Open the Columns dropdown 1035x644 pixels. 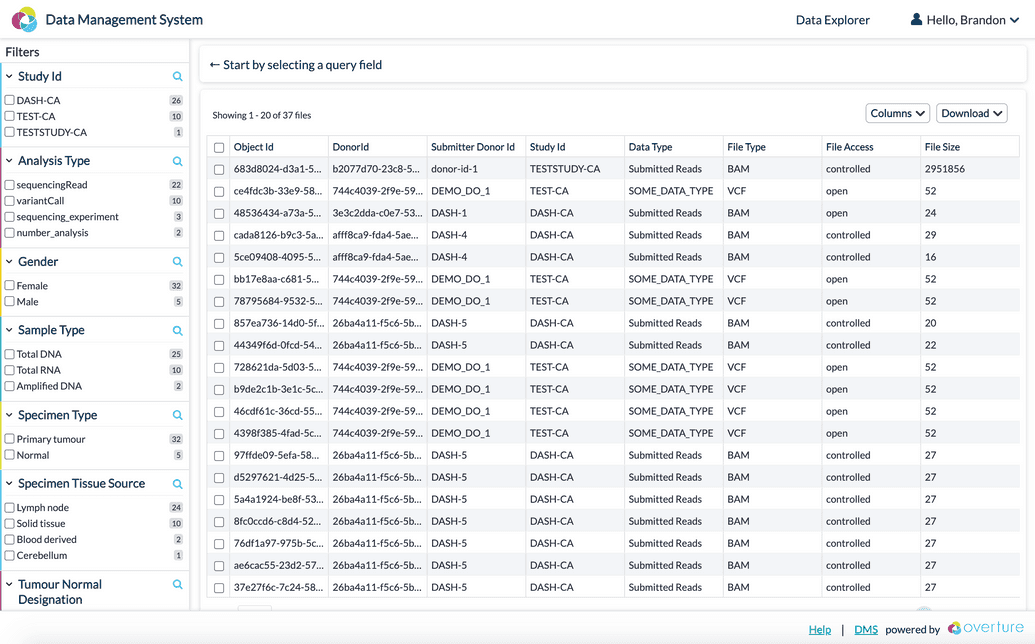(898, 113)
